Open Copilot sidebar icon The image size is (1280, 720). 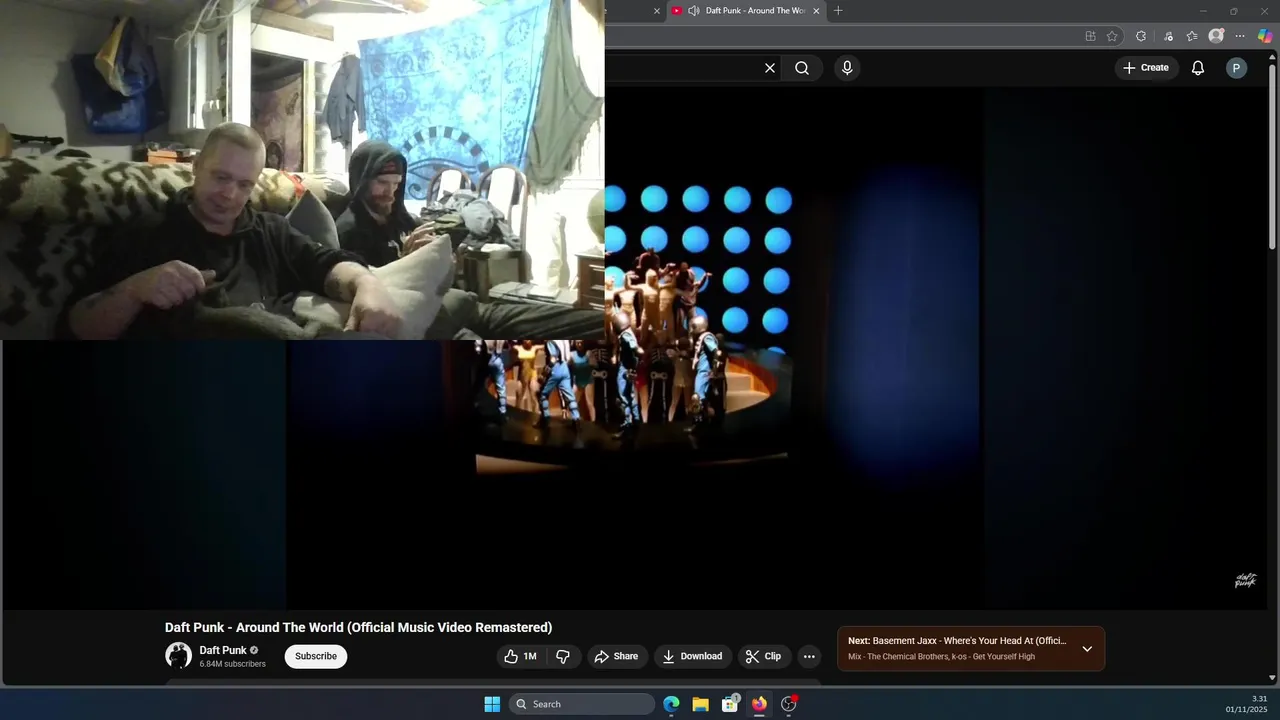coord(1265,36)
